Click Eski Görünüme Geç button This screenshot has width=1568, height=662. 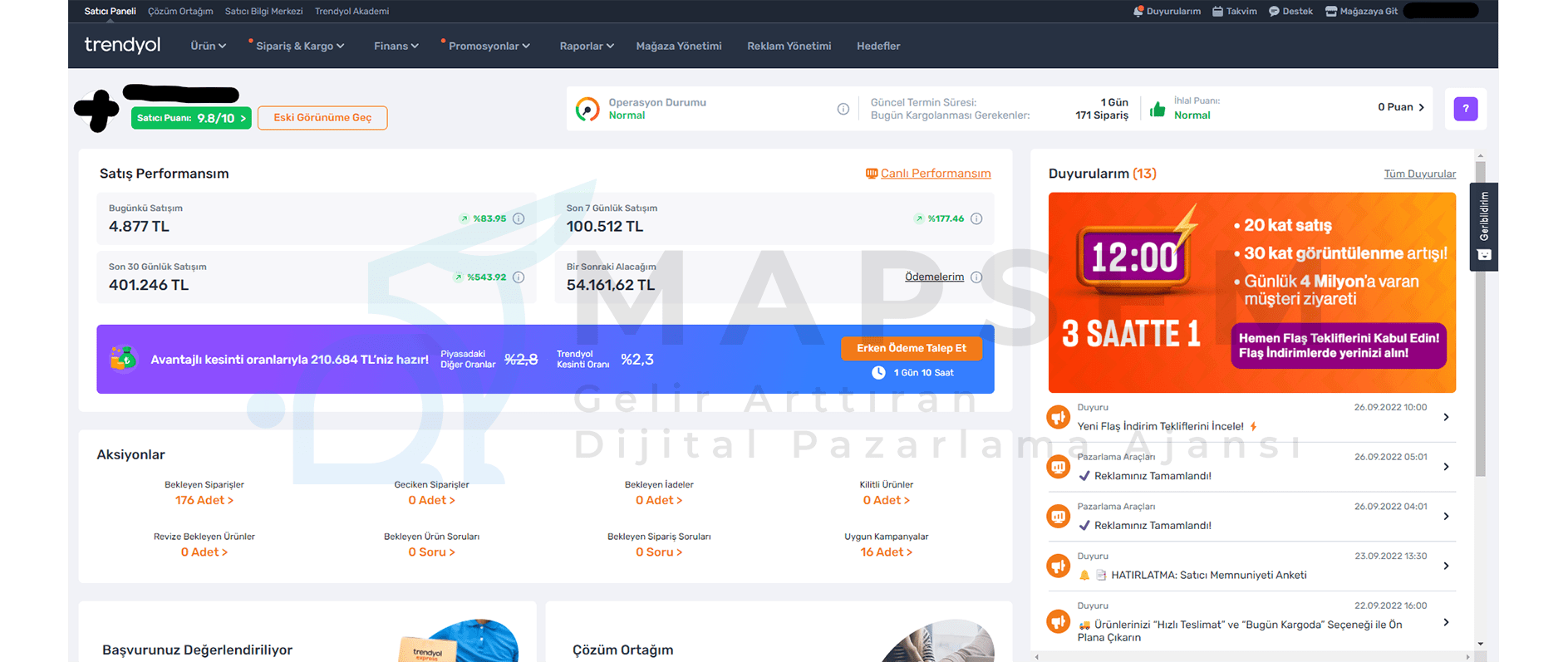coord(322,118)
